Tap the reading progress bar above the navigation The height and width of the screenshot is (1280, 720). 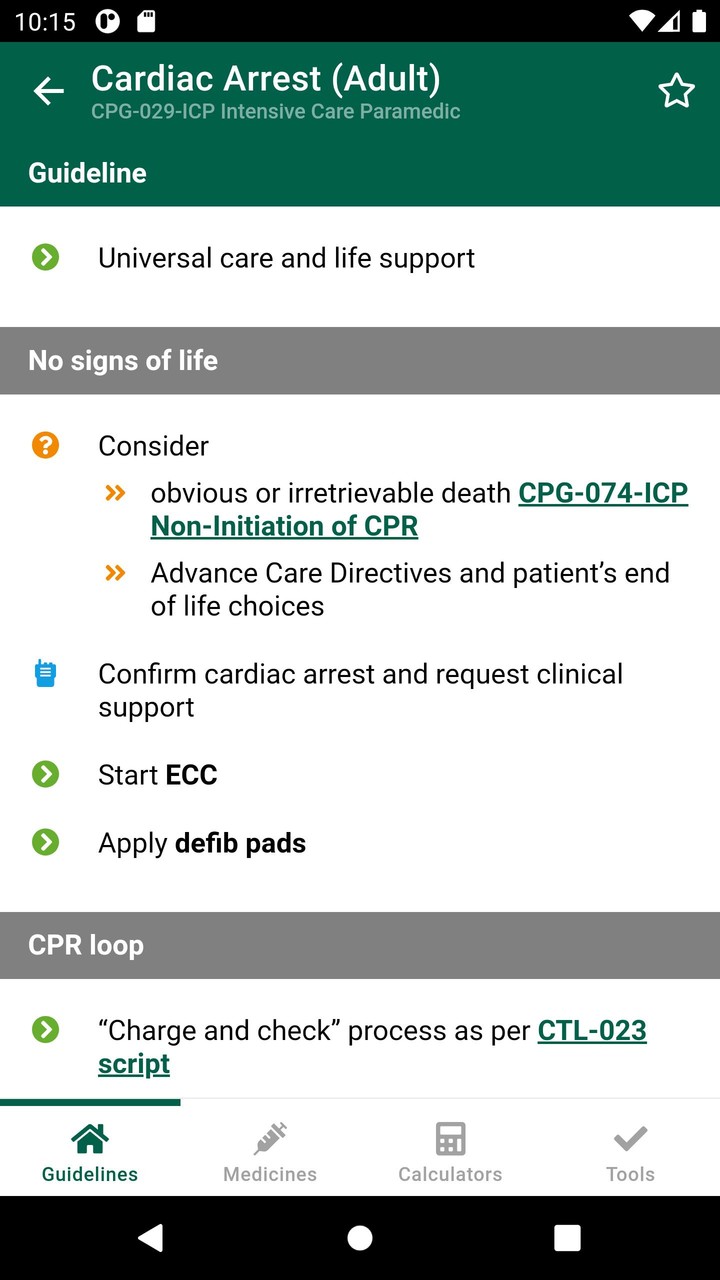[90, 1101]
